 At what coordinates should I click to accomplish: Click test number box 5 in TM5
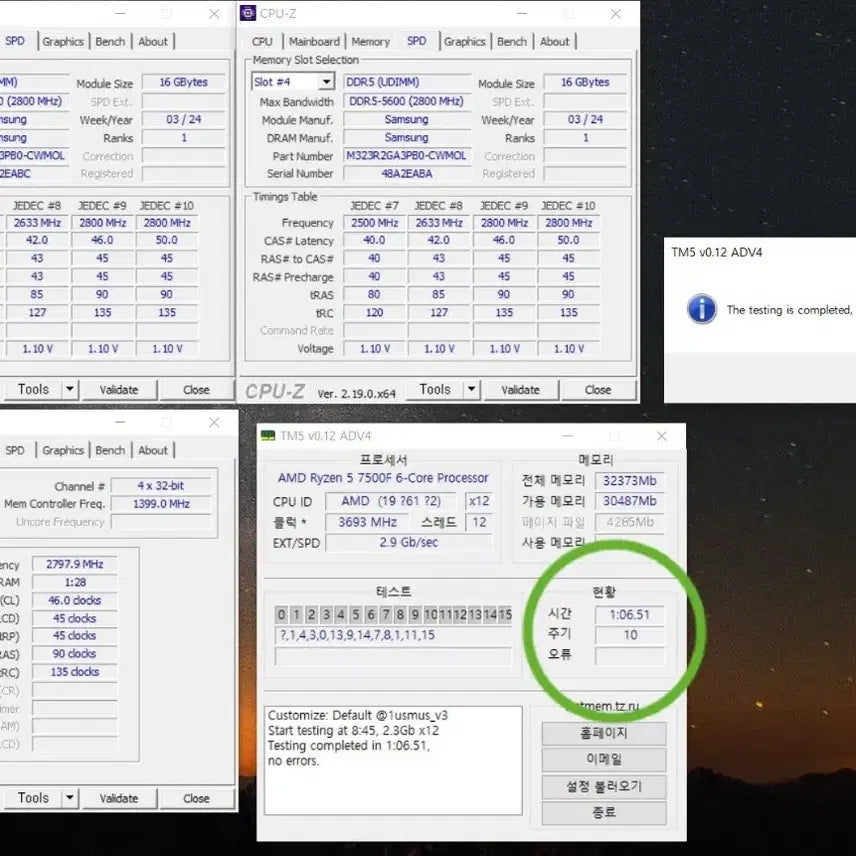(355, 615)
